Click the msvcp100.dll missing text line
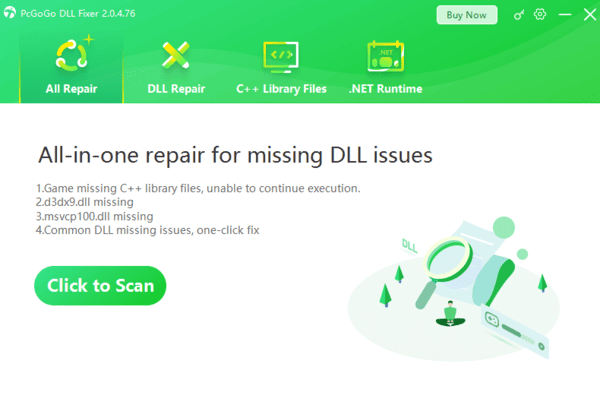The image size is (600, 408). coord(95,216)
